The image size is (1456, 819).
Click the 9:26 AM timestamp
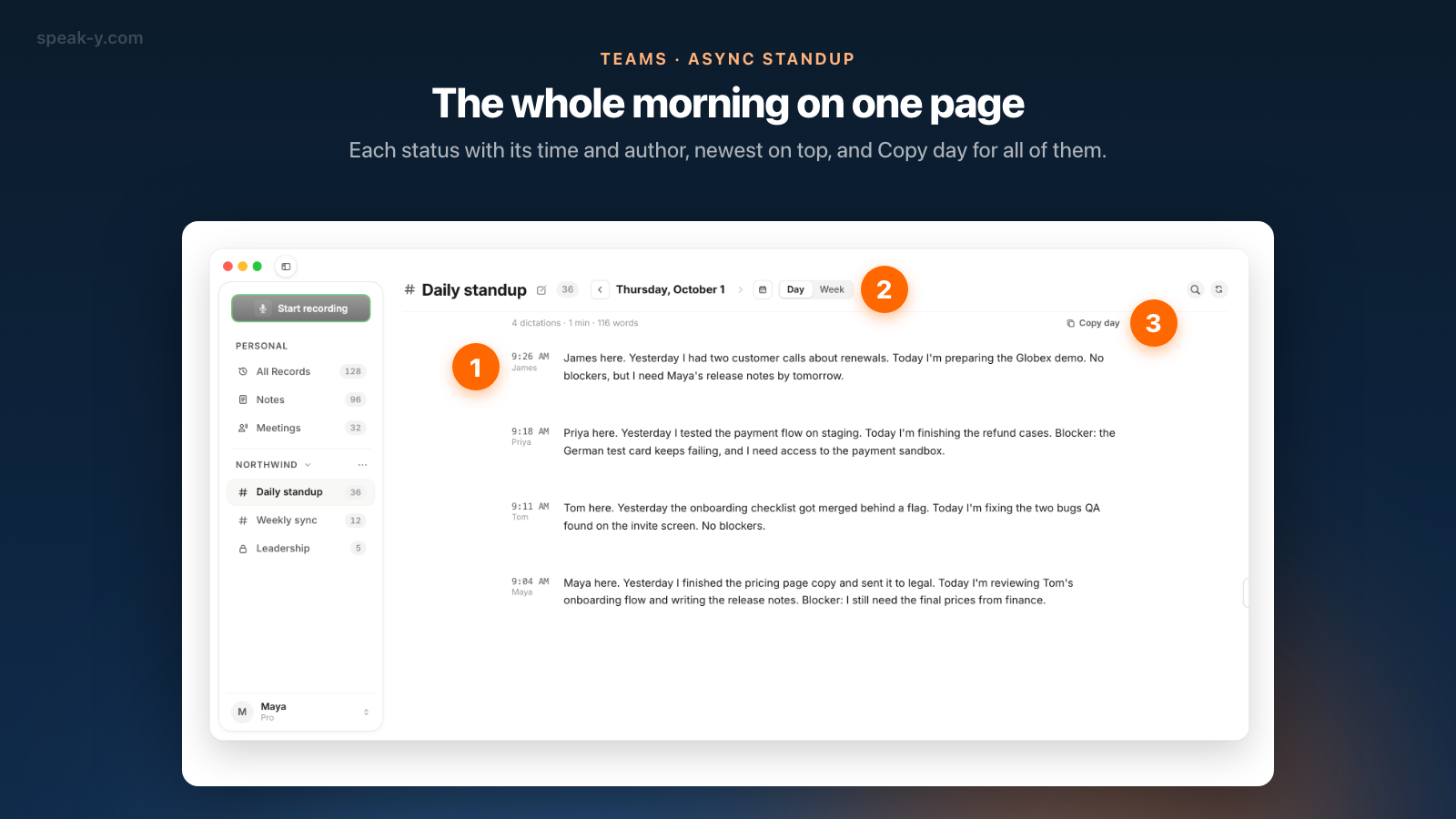click(531, 357)
